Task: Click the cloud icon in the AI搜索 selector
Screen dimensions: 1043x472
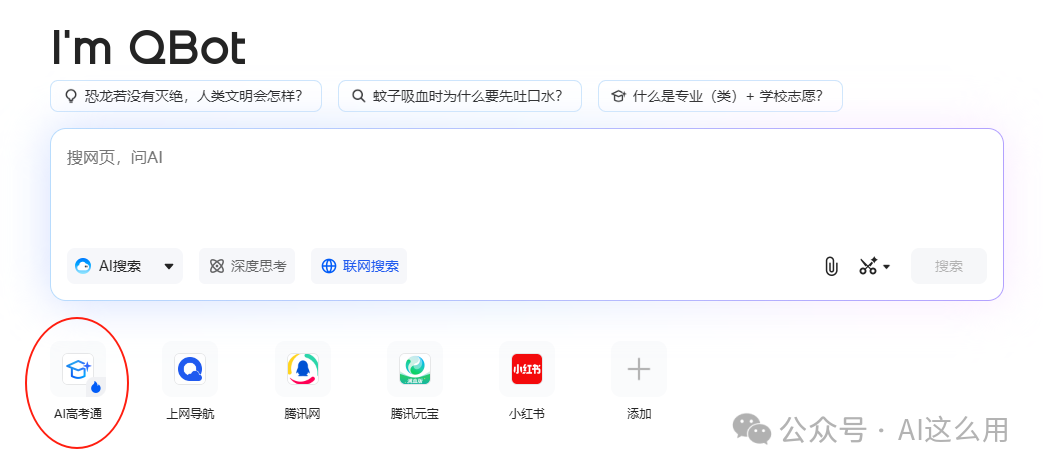Action: pyautogui.click(x=84, y=266)
